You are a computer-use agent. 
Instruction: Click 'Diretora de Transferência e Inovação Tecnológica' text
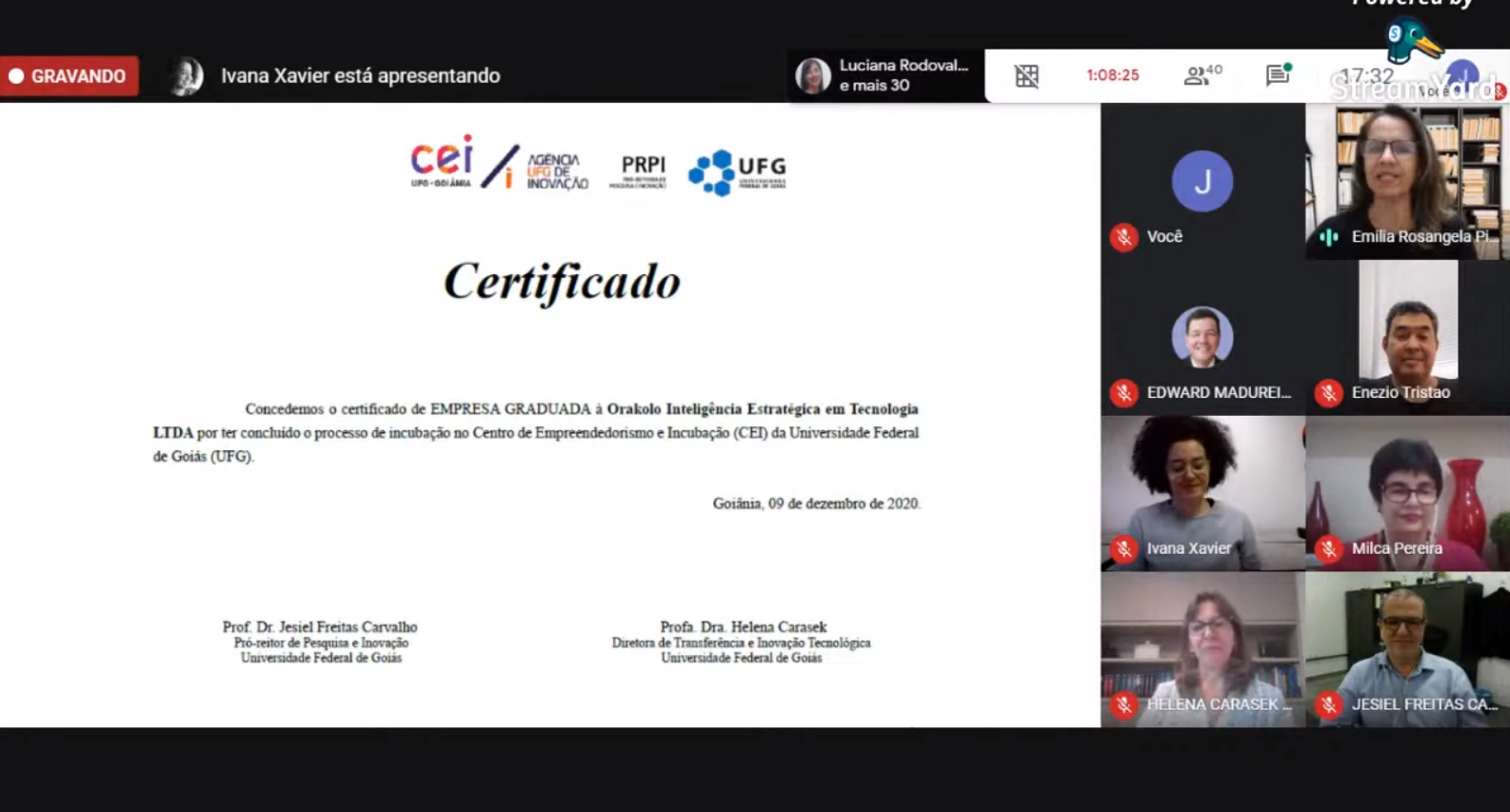741,643
